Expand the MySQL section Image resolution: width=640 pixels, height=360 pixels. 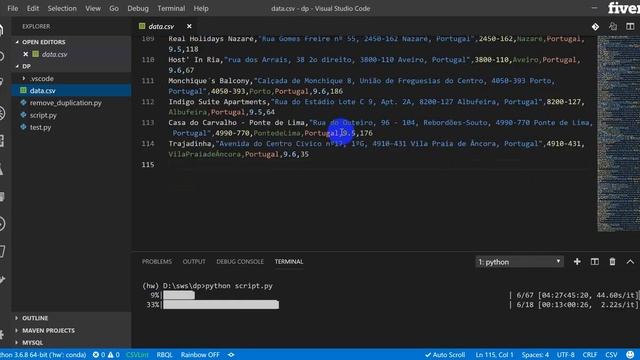29,342
